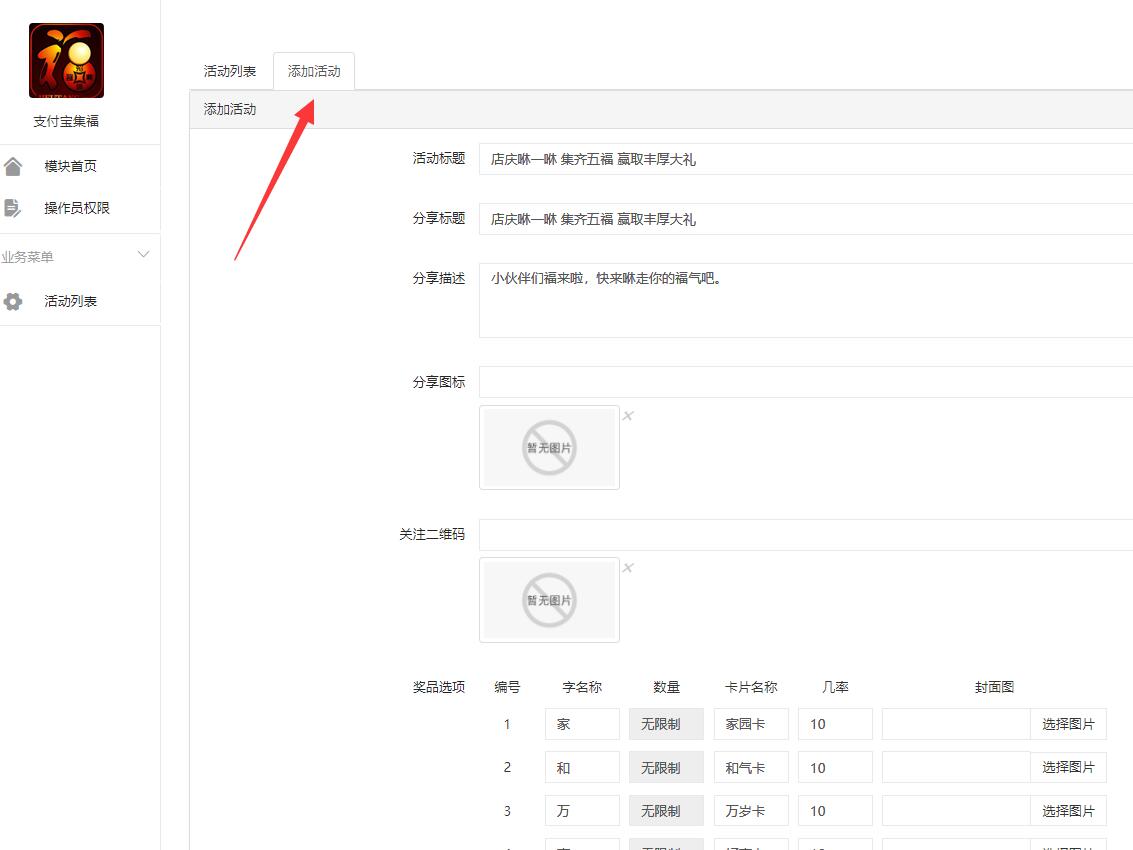Click the 封面图 path field in 和气卡 row
Image resolution: width=1133 pixels, height=850 pixels.
956,768
